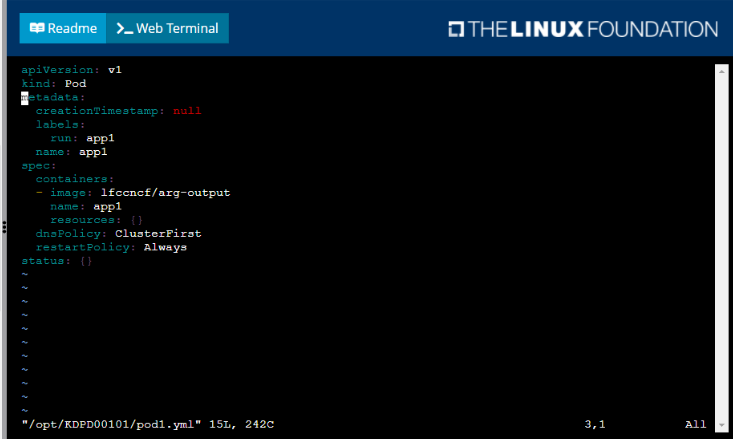Click the terminal vertical scrollbar track
The height and width of the screenshot is (439, 733).
tap(720, 250)
